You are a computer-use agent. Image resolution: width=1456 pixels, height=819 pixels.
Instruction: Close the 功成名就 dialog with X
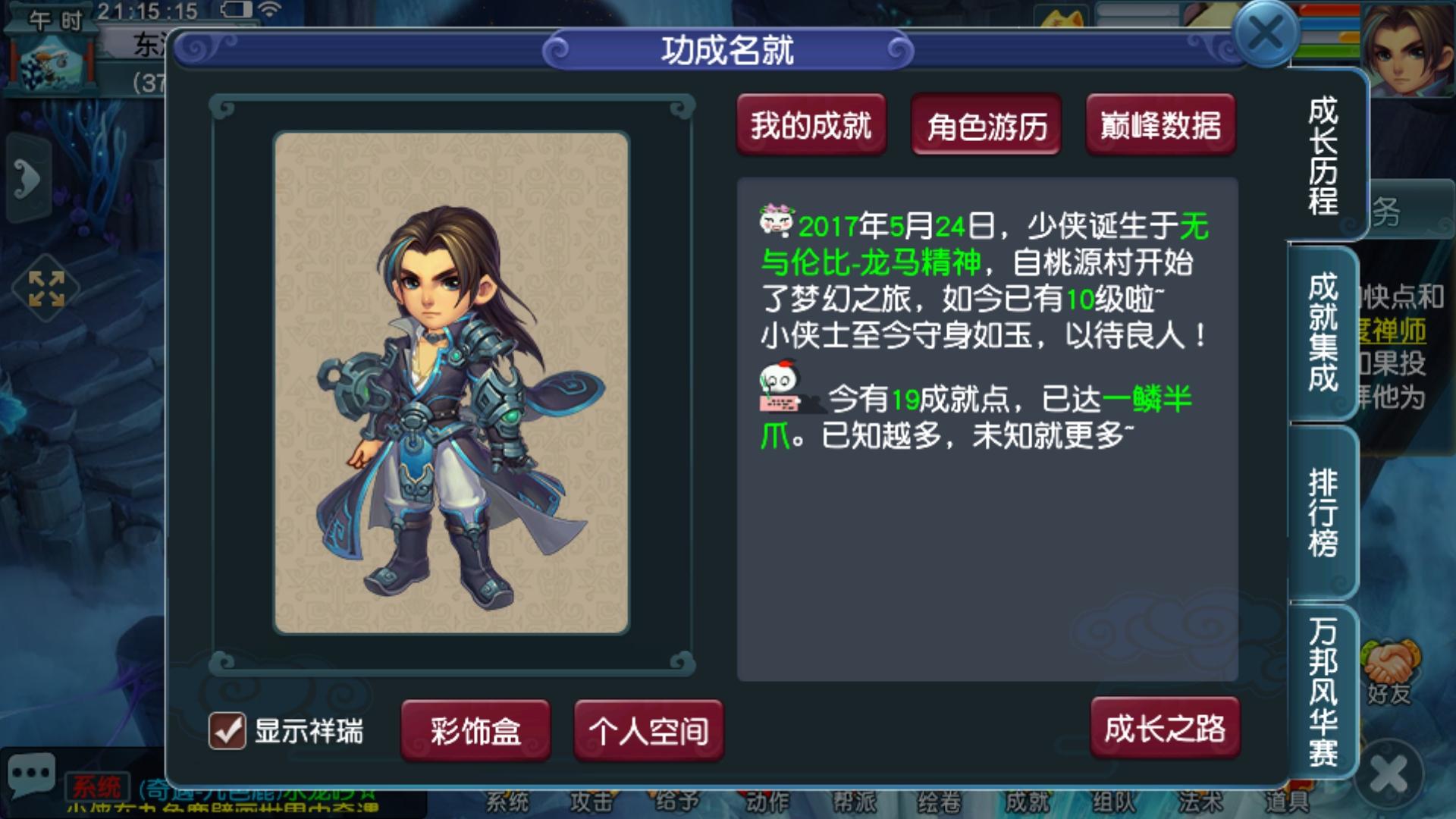coord(1266,34)
